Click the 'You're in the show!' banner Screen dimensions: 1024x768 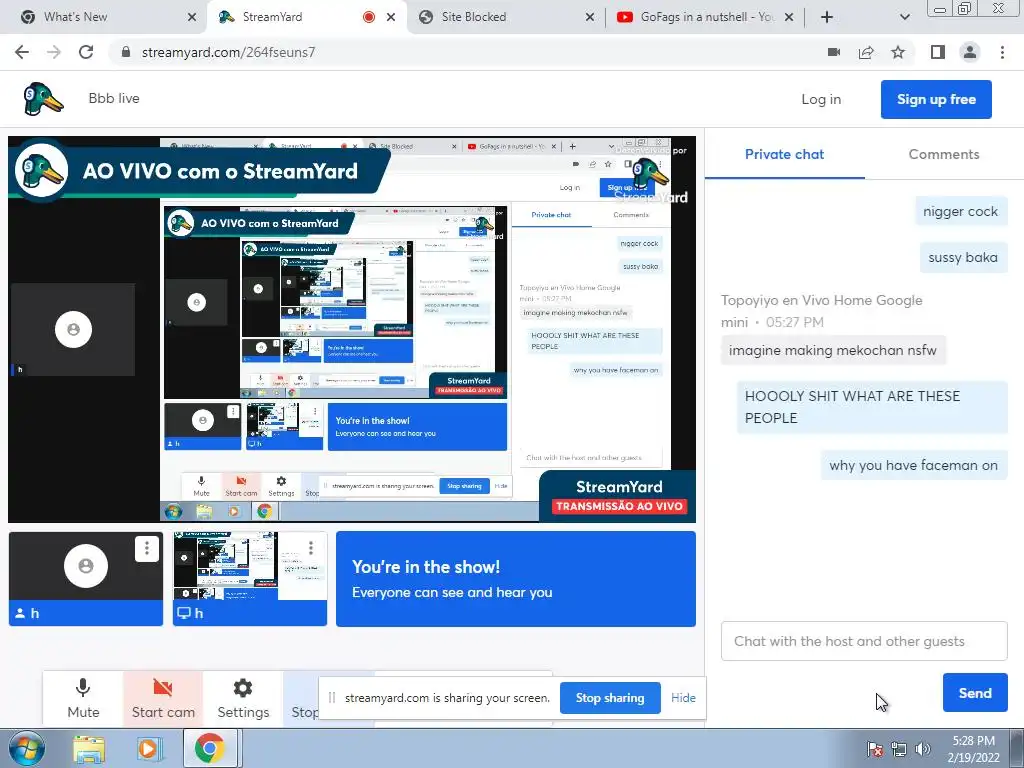(516, 579)
